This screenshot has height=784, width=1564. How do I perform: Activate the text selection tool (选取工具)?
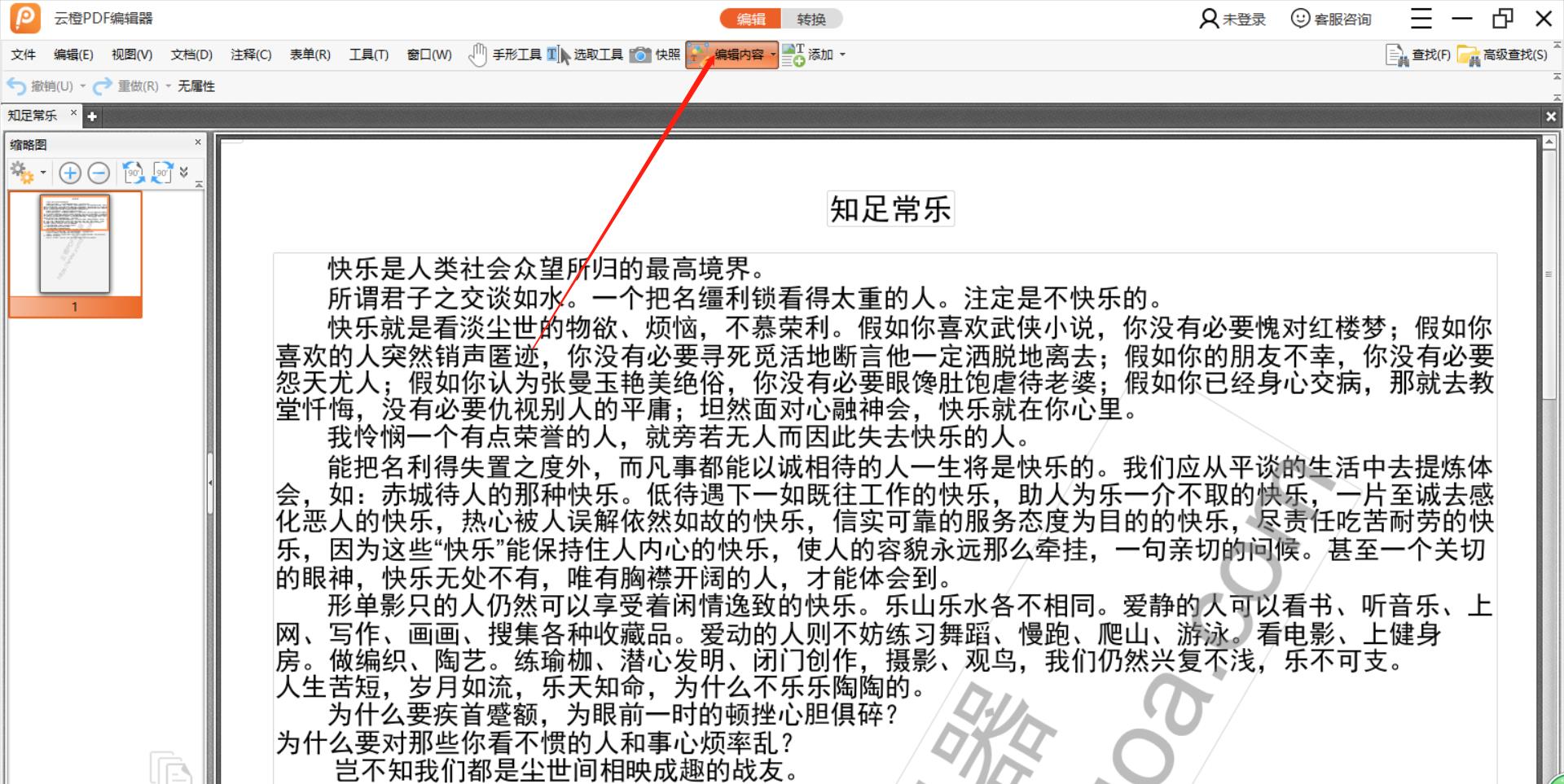[x=585, y=55]
